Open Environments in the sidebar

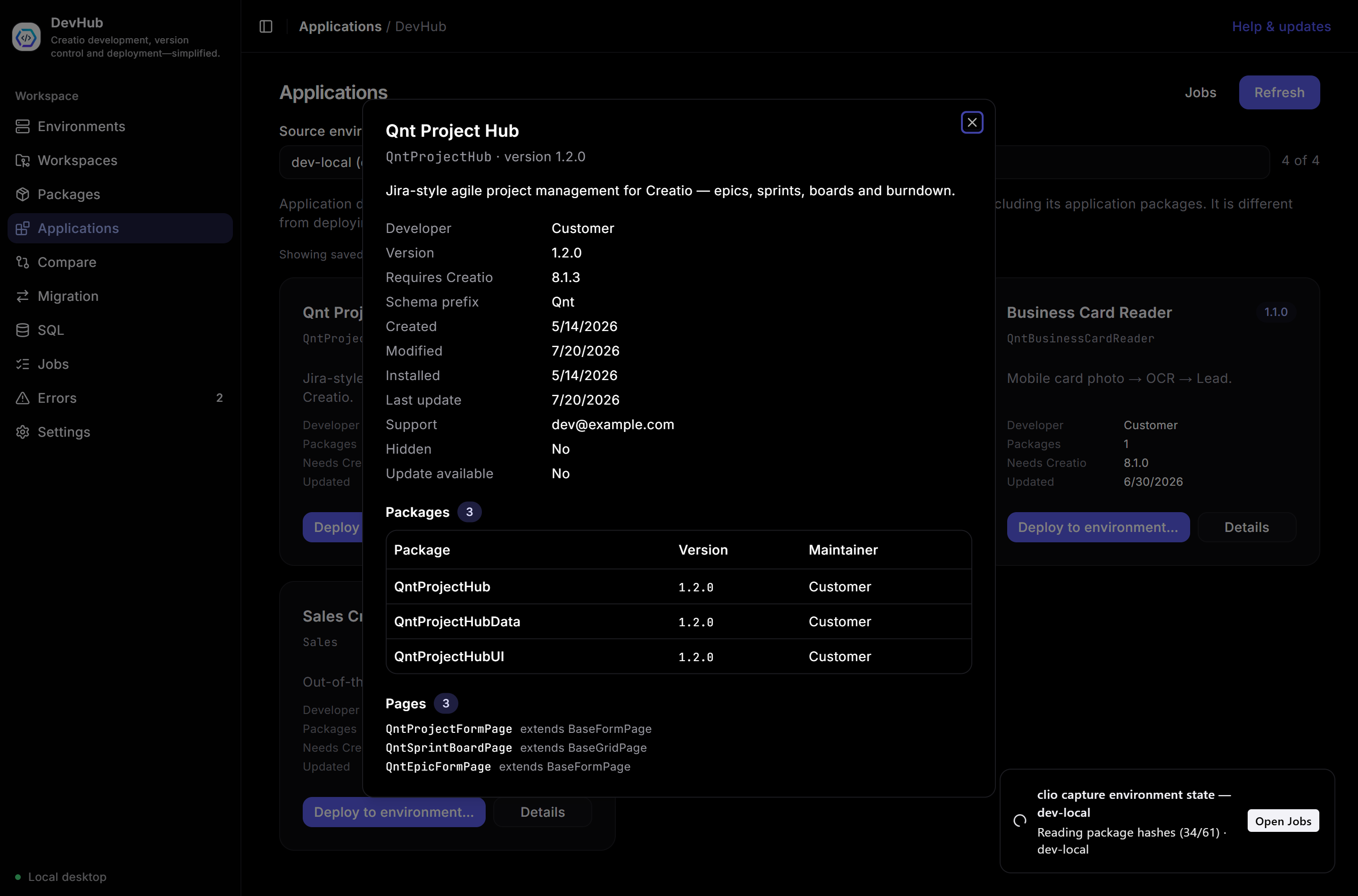point(120,126)
